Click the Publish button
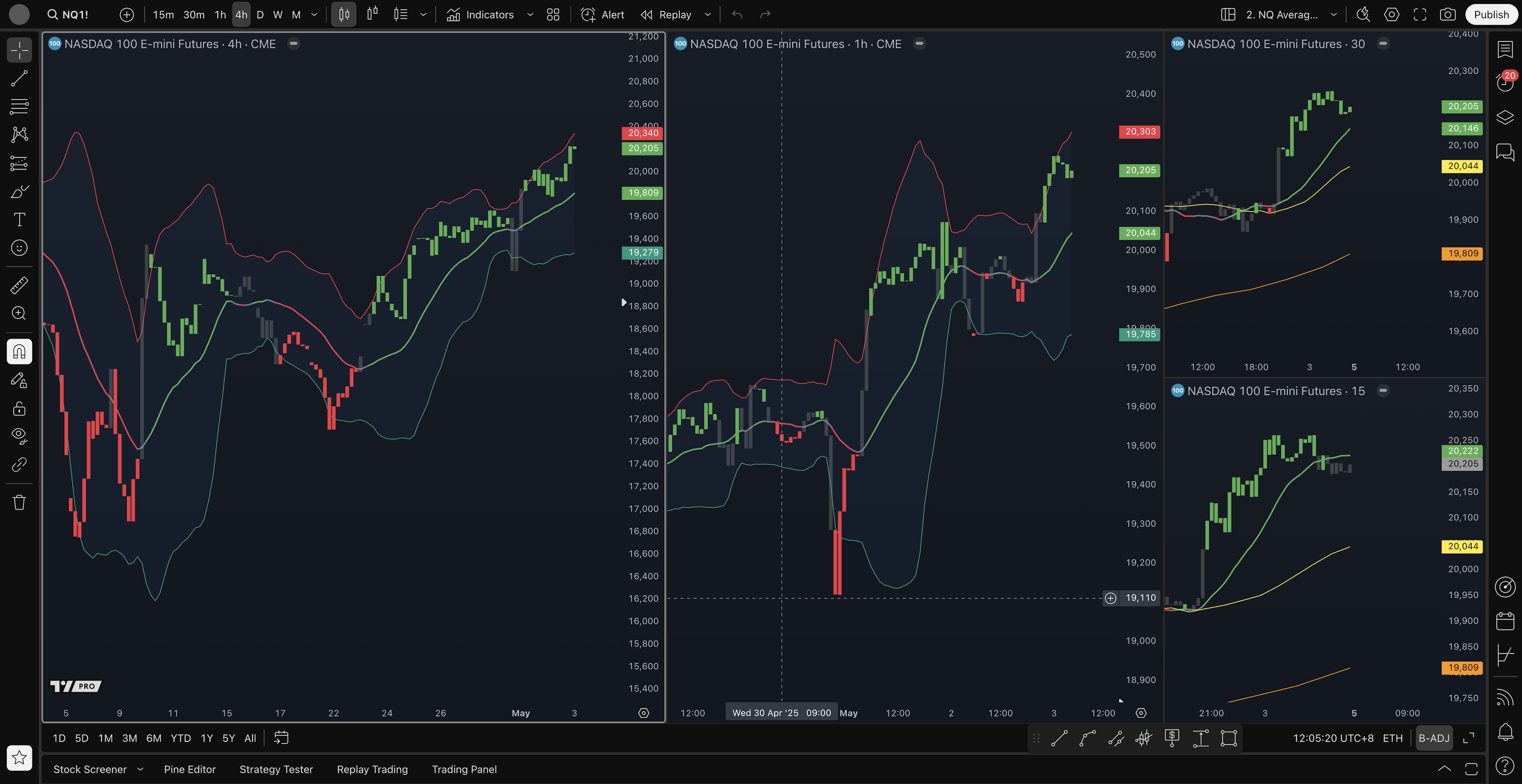The image size is (1522, 784). 1491,15
